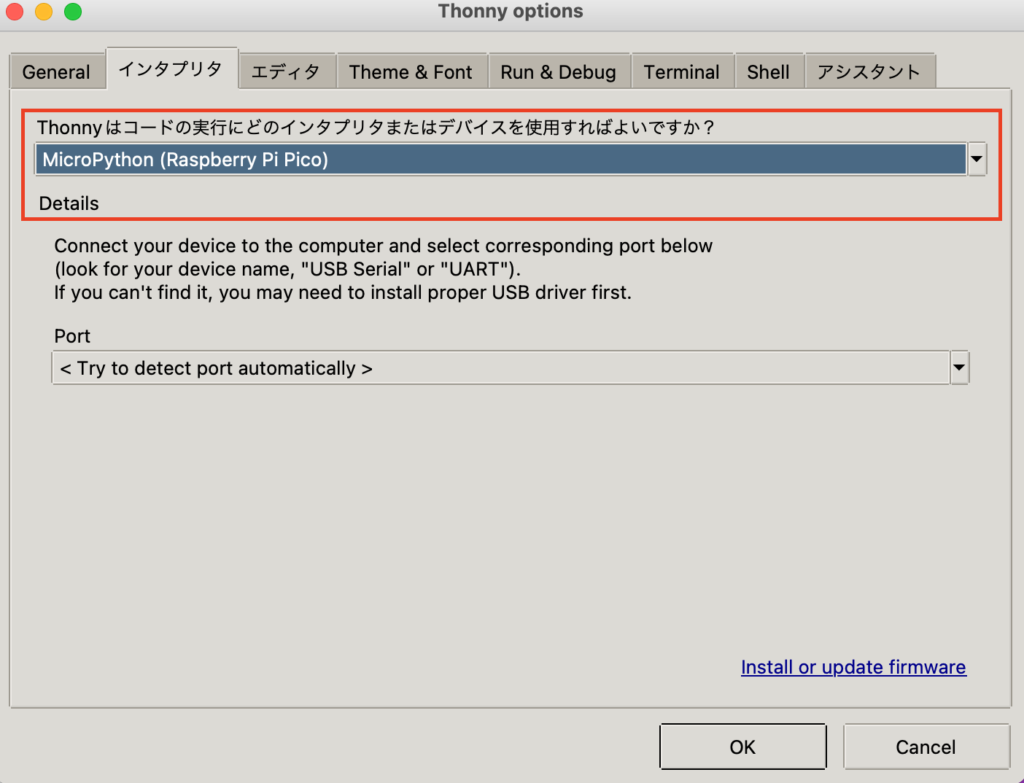Open the Shell tab

click(x=768, y=72)
